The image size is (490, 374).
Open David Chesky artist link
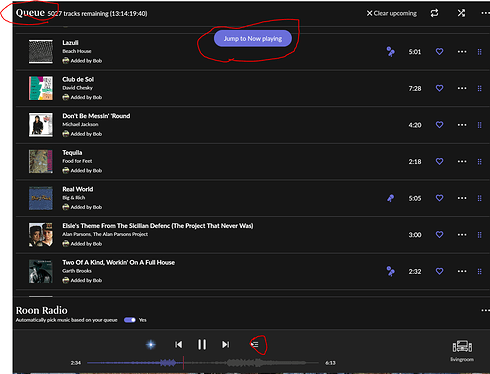[77, 88]
